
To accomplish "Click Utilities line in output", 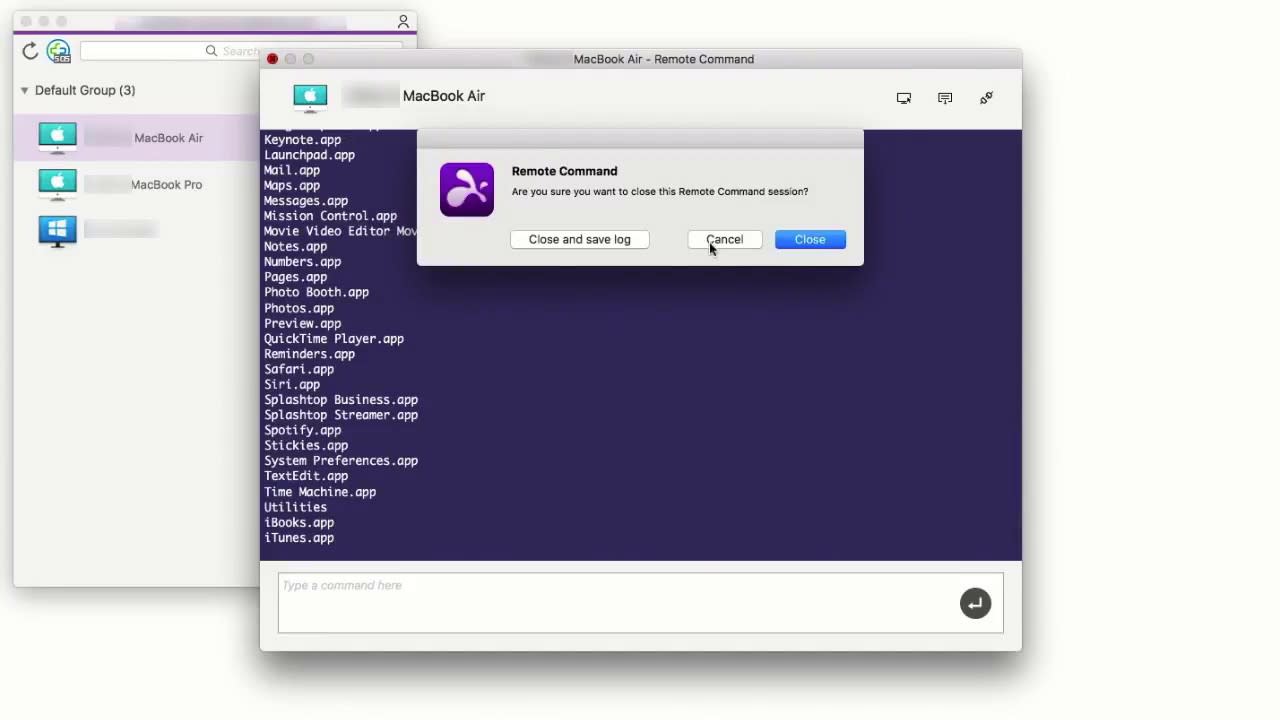I will pos(295,507).
